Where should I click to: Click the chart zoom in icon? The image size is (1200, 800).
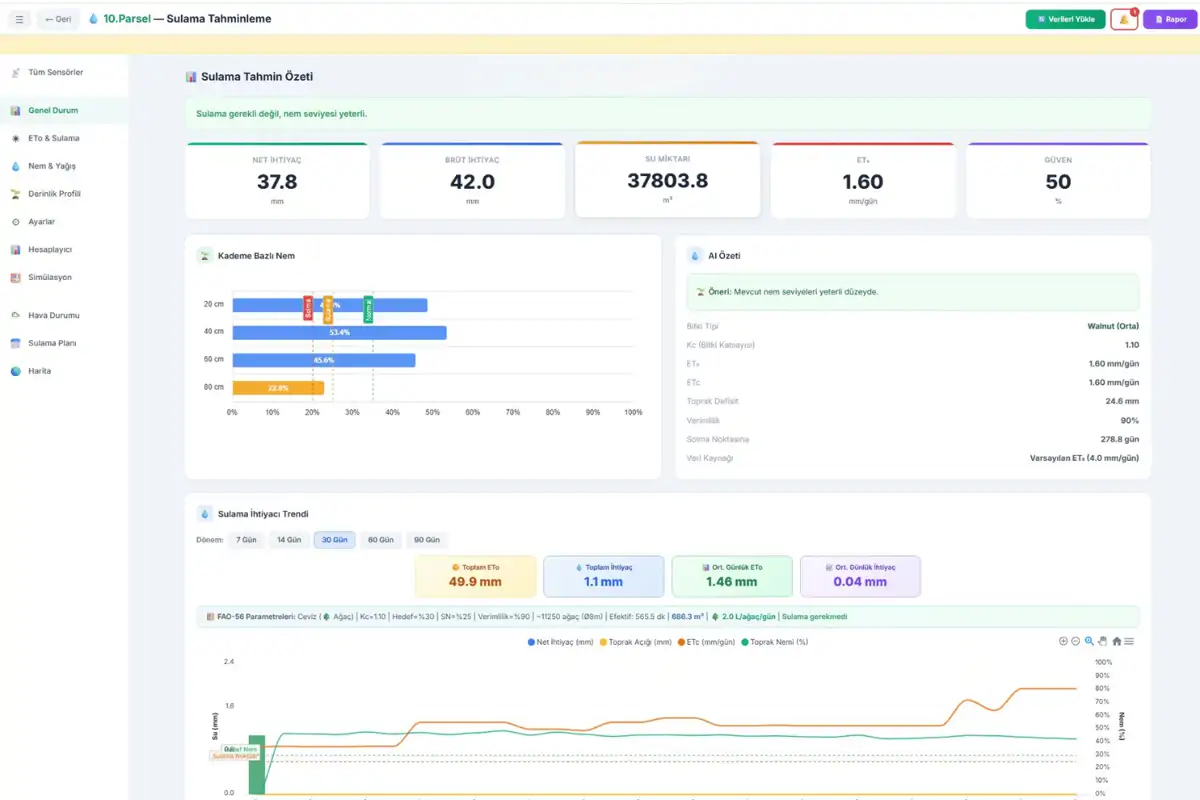(1063, 641)
